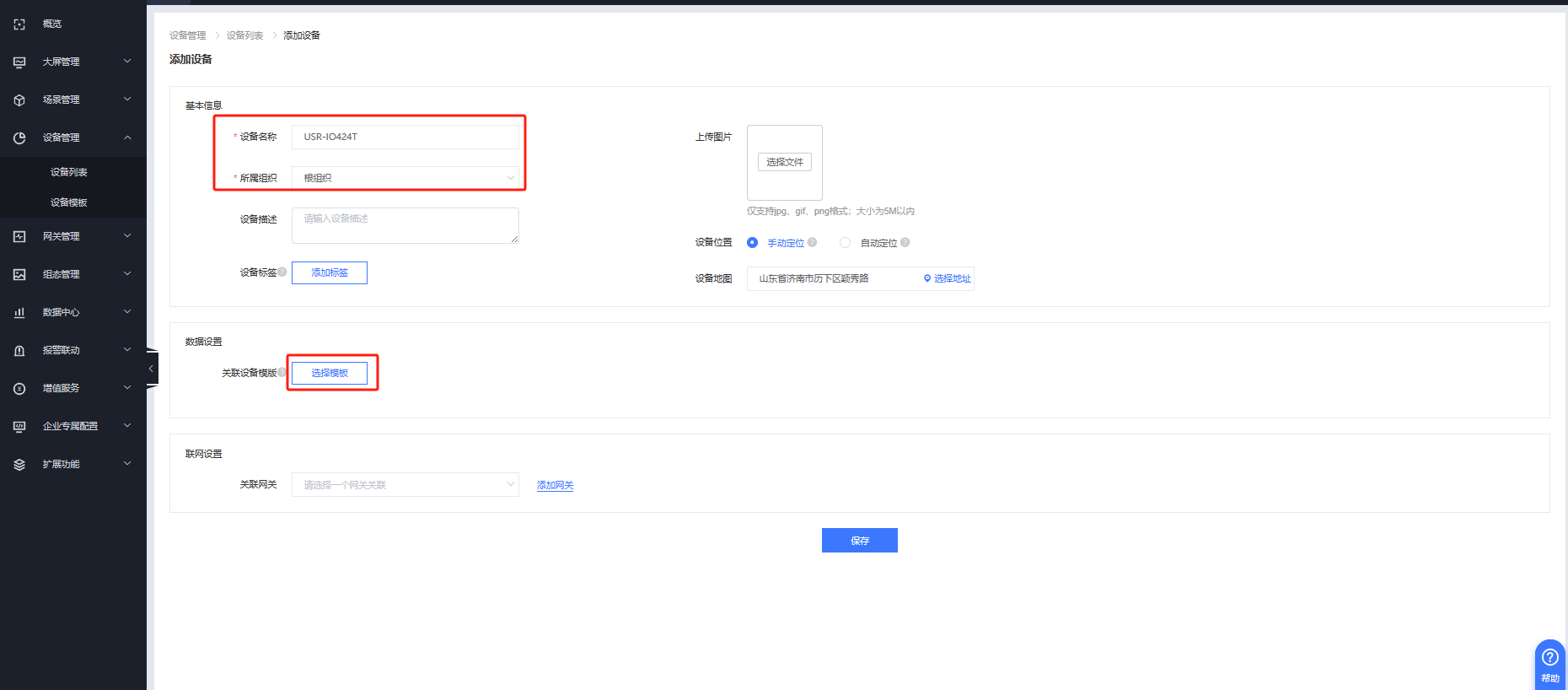Image resolution: width=1568 pixels, height=690 pixels.
Task: Click the 选择模板 button
Action: coord(330,373)
